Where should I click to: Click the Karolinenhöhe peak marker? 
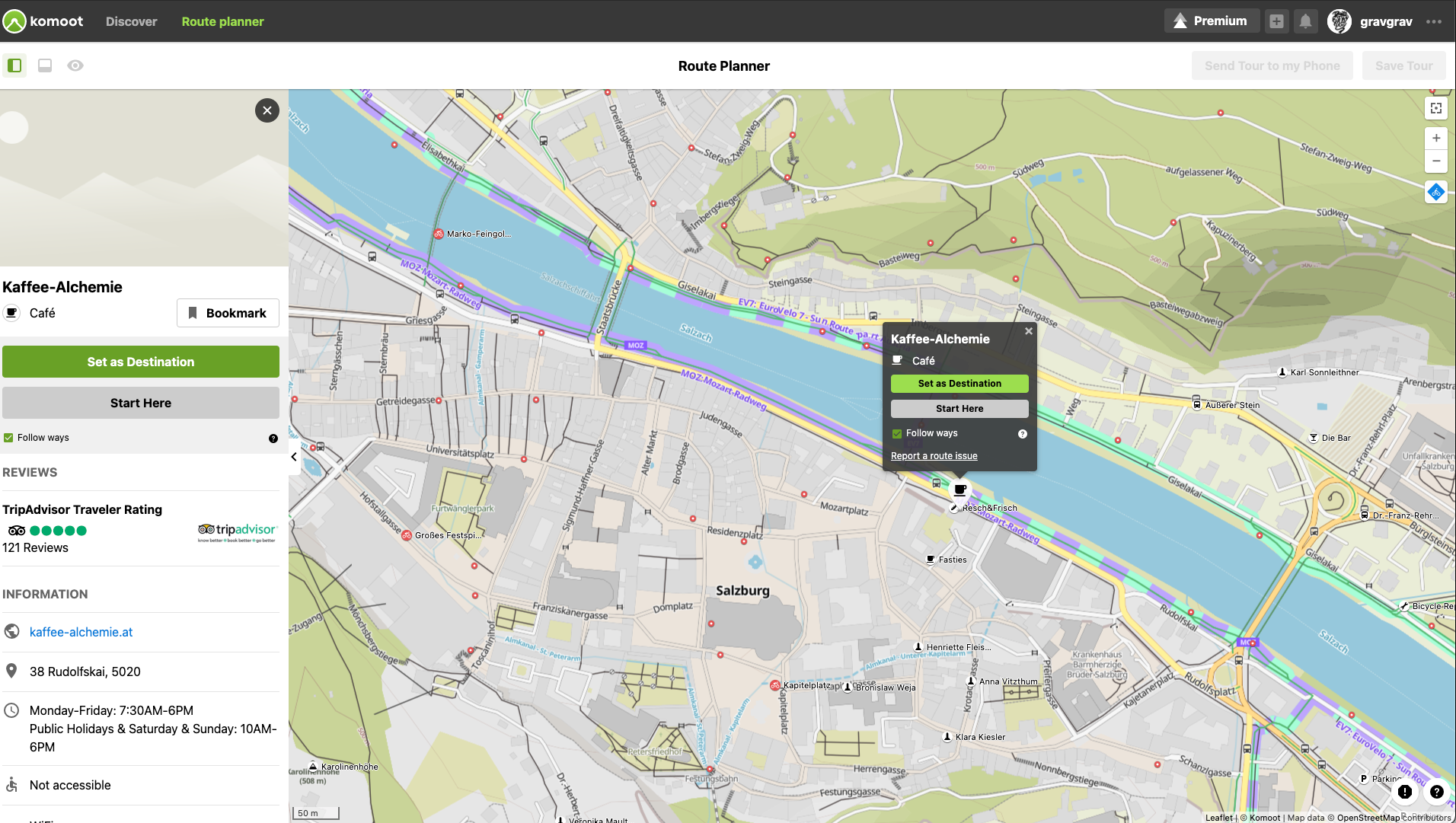tap(313, 766)
